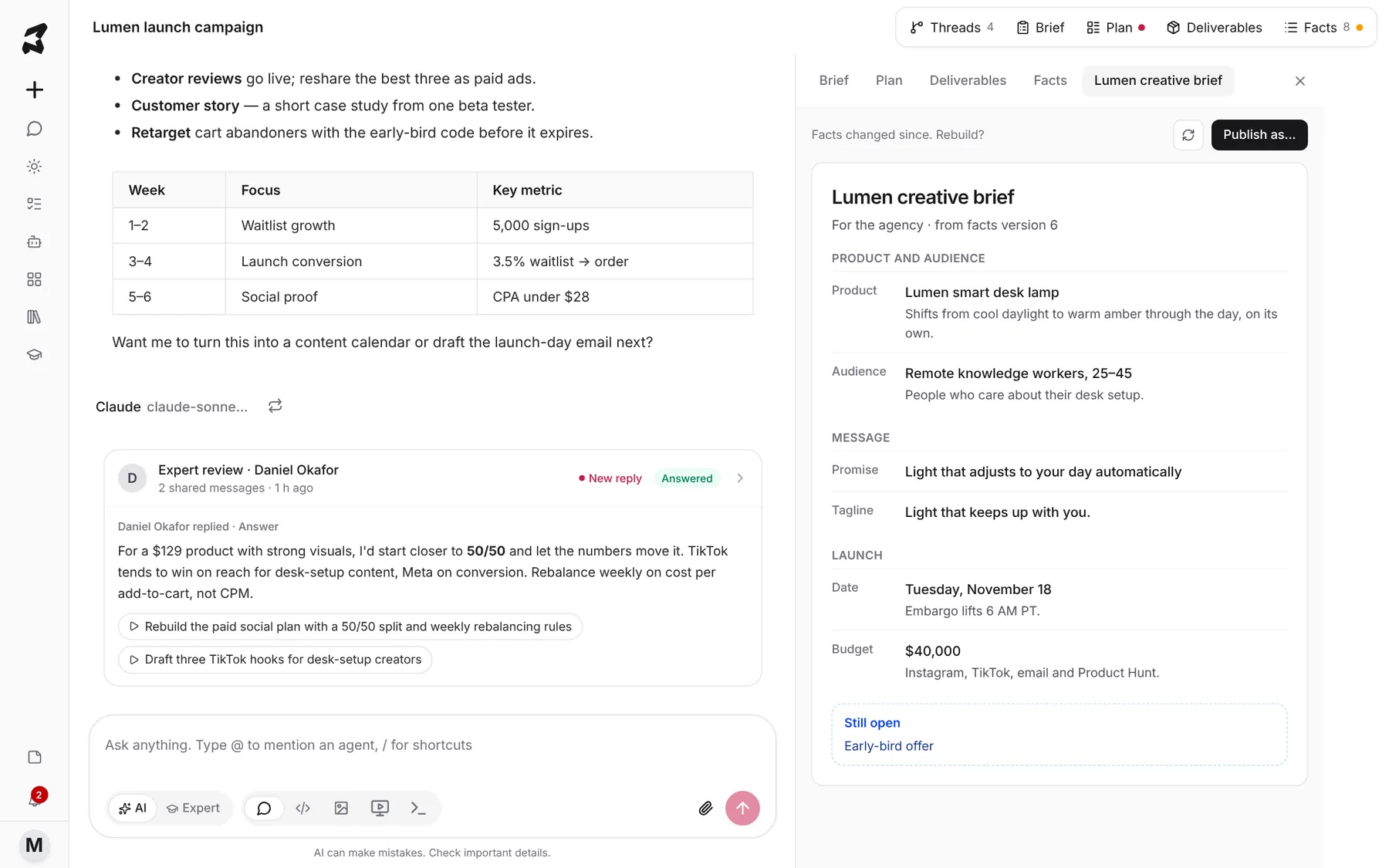Select the screen presentation mode icon in the composer
The image size is (1389, 868).
pos(380,808)
